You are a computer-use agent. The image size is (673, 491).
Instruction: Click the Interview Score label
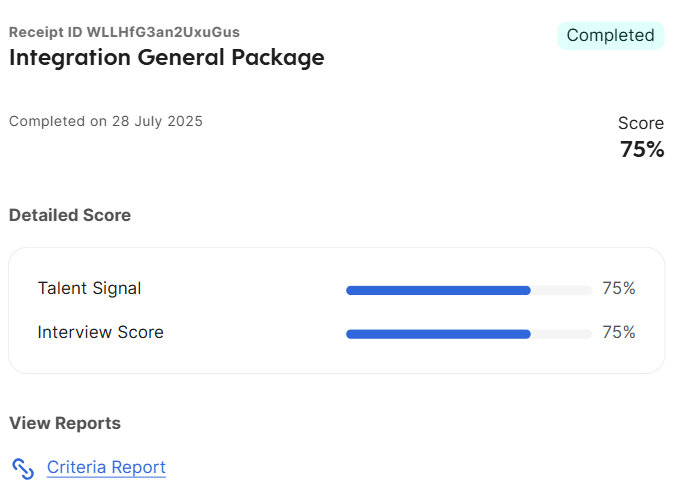[x=100, y=332]
